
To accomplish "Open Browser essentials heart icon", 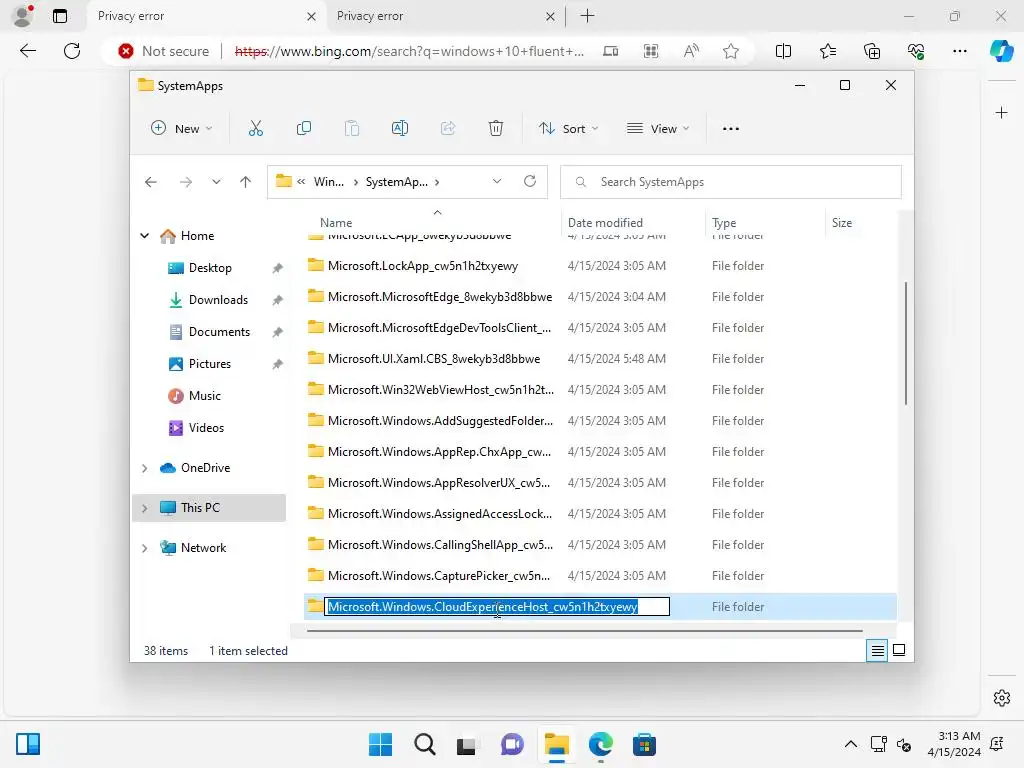I will pos(916,51).
